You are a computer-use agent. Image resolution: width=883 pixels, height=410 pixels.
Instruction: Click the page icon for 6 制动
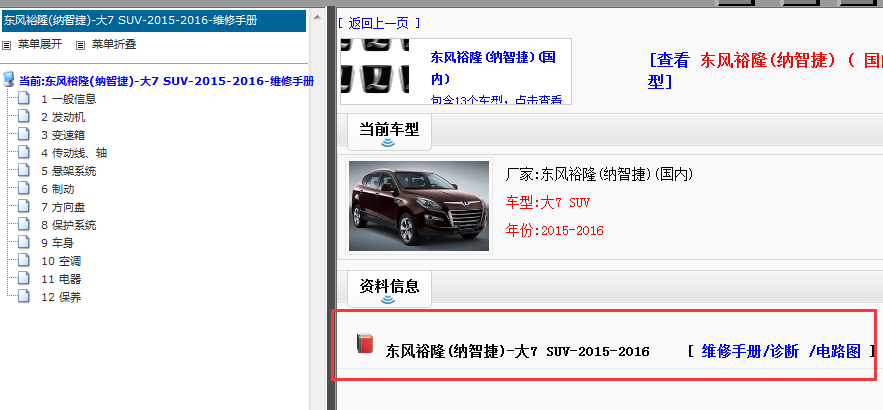pyautogui.click(x=23, y=189)
